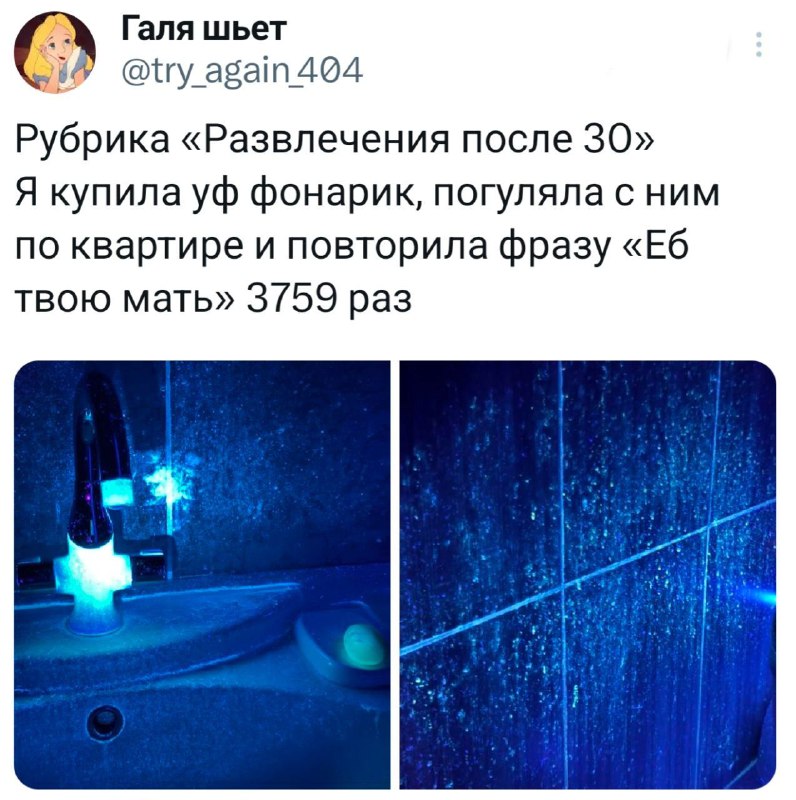The image size is (796, 800).
Task: Click the faucet spout top in left photo
Action: click(97, 393)
